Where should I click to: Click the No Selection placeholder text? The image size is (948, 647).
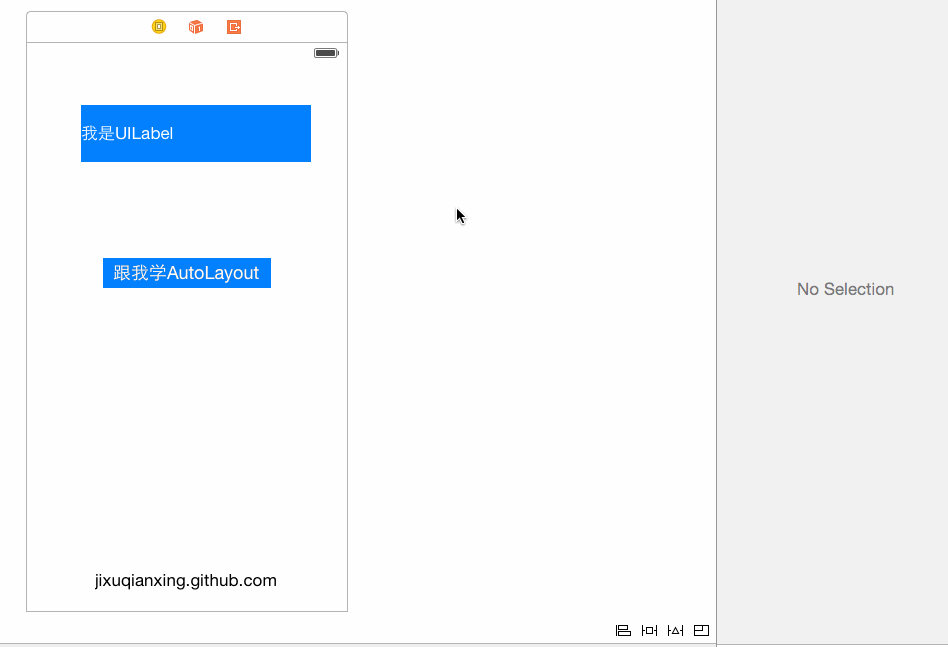click(x=845, y=289)
